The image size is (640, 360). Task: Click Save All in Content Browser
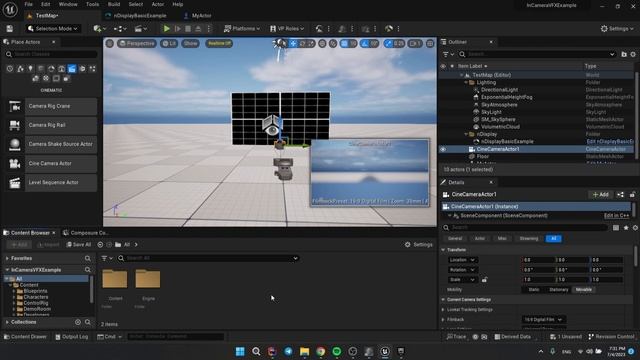point(79,244)
